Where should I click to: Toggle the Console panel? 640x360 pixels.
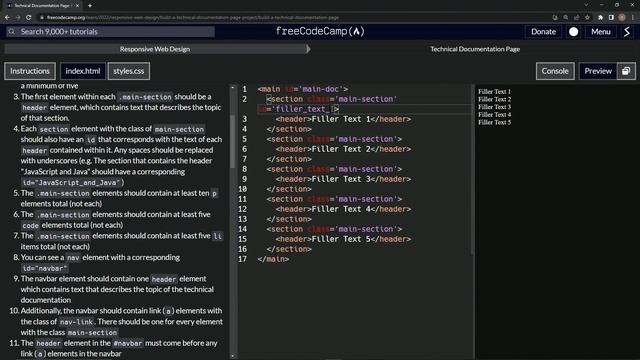click(x=555, y=71)
